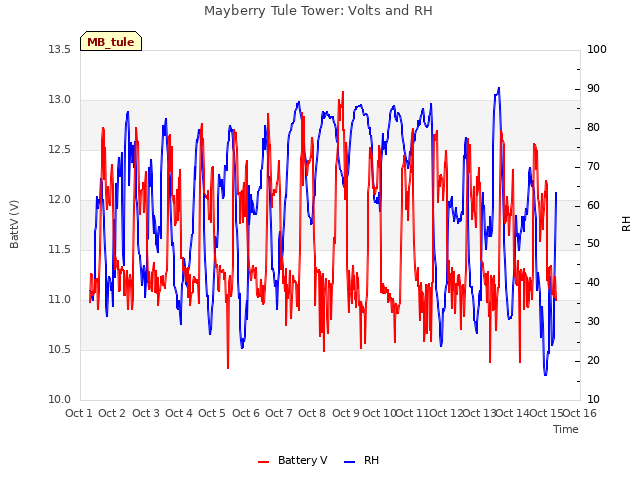Click the 11.0 left axis tick label
The width and height of the screenshot is (640, 480).
[x=60, y=300]
